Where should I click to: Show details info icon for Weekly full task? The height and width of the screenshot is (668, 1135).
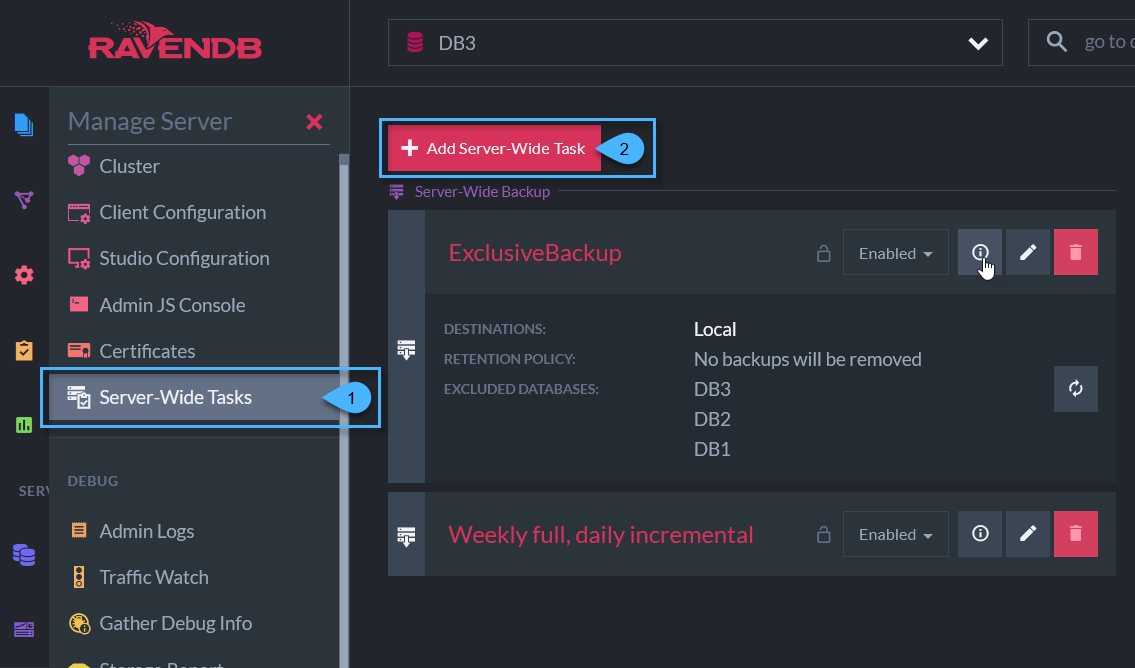[980, 533]
